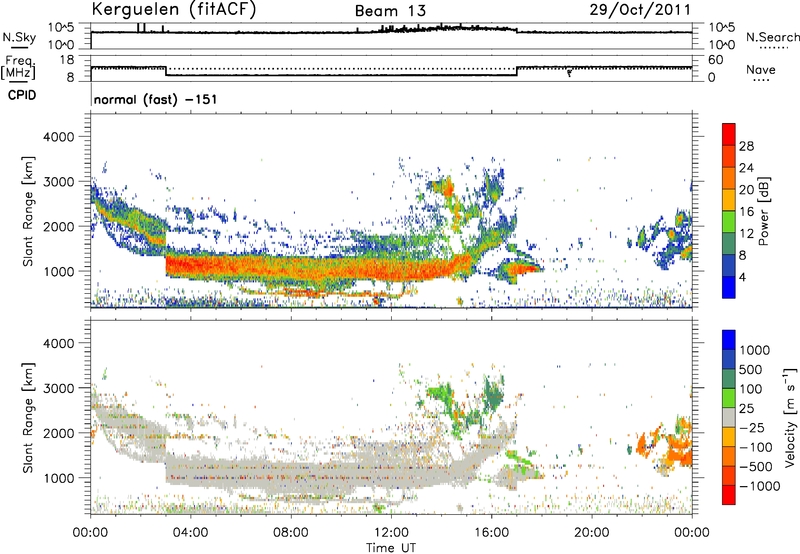Click the "3000" tick in velocity panel

pos(58,388)
